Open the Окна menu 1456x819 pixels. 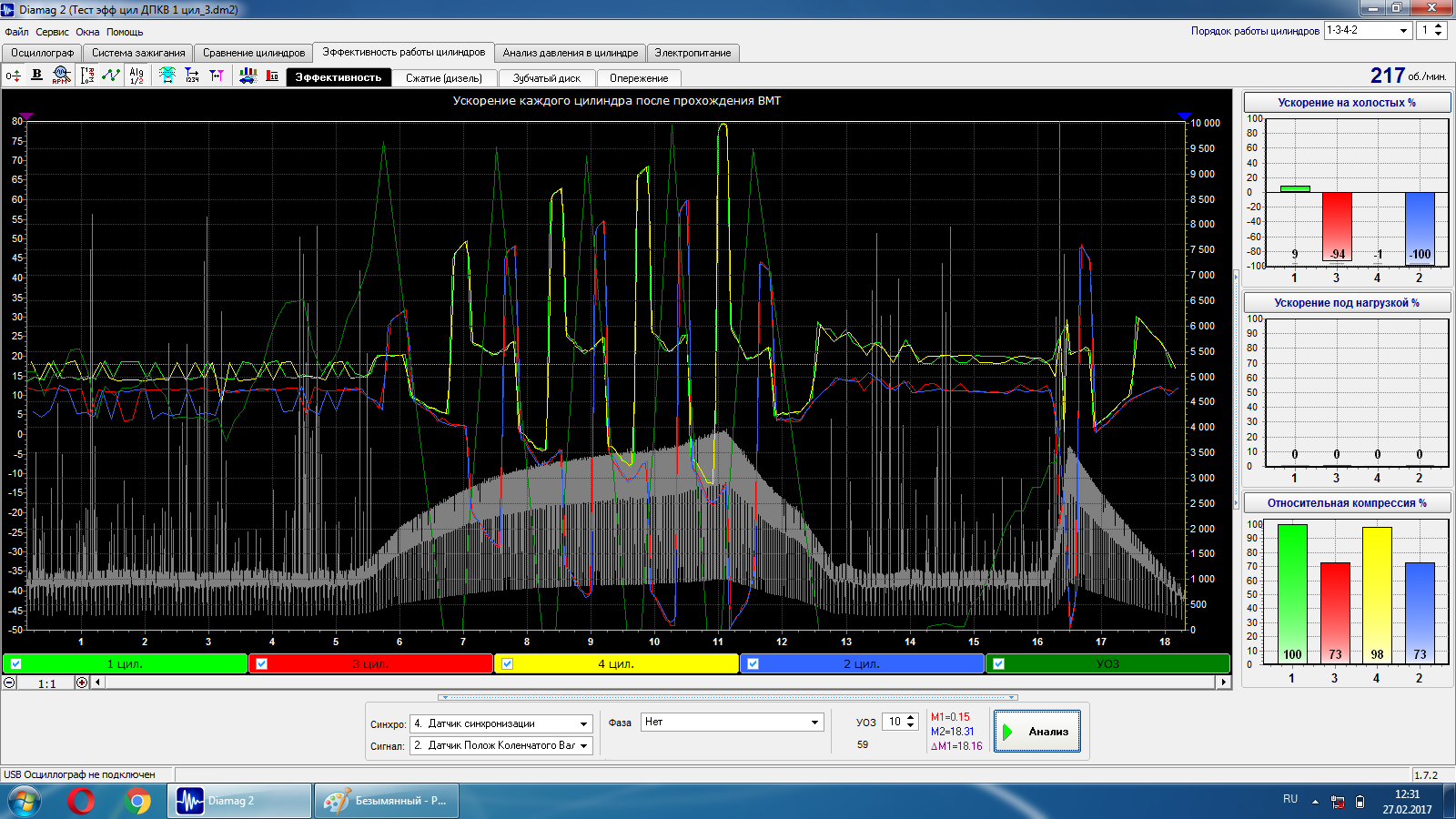pyautogui.click(x=87, y=32)
